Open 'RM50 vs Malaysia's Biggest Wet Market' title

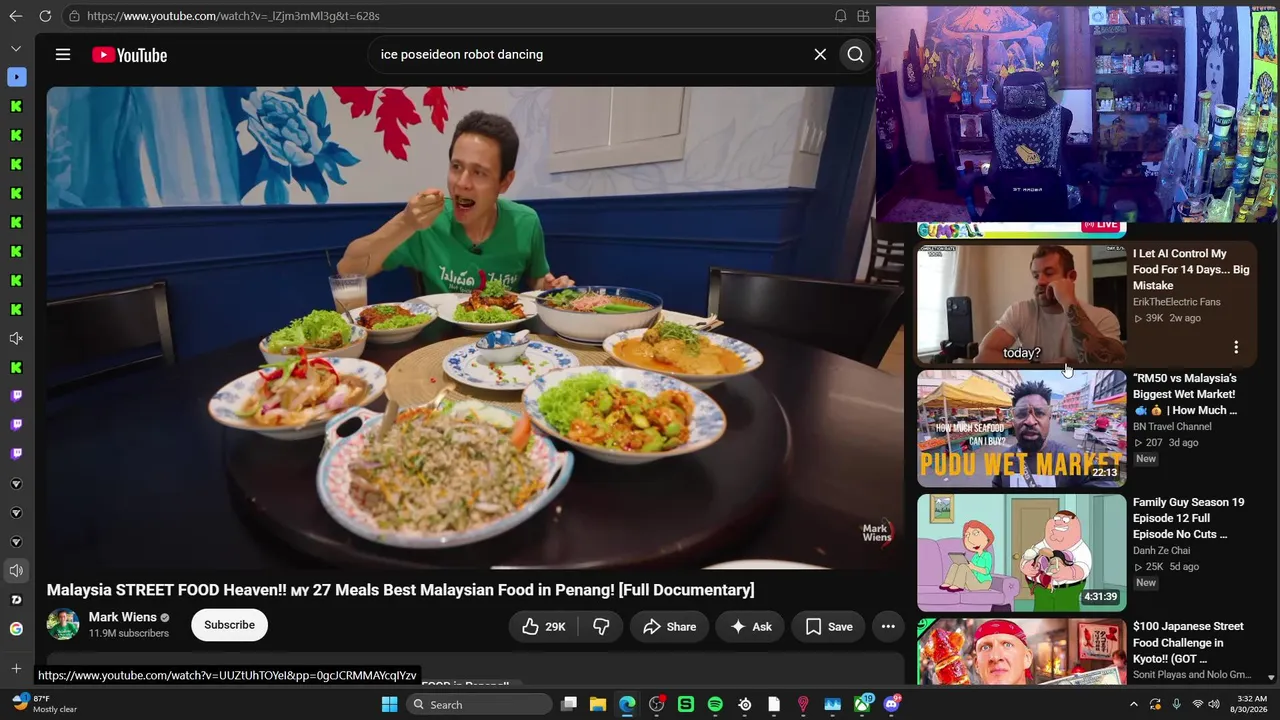tap(1186, 394)
